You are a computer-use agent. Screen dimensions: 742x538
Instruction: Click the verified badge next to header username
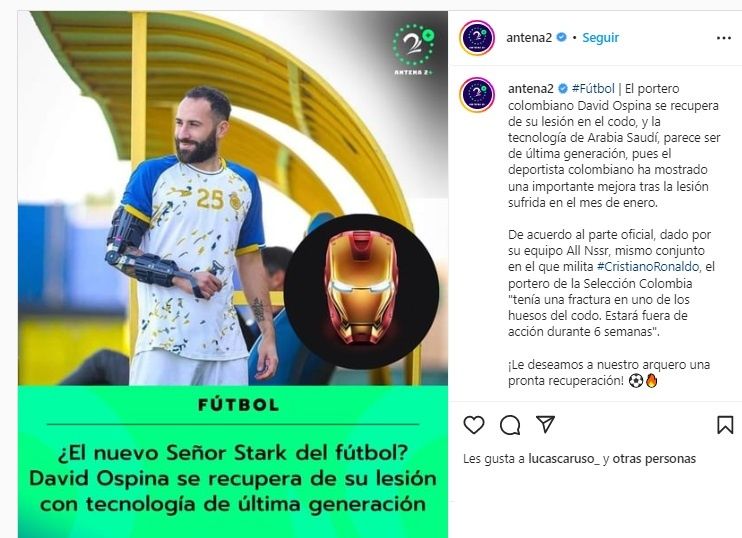561,37
